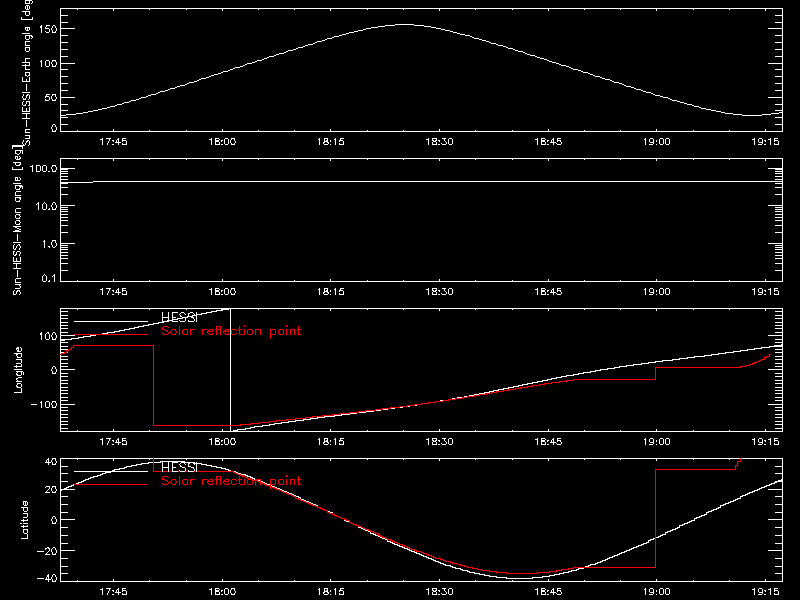Click 18:15 time label of Moon angle plot
This screenshot has height=600, width=800.
(331, 292)
